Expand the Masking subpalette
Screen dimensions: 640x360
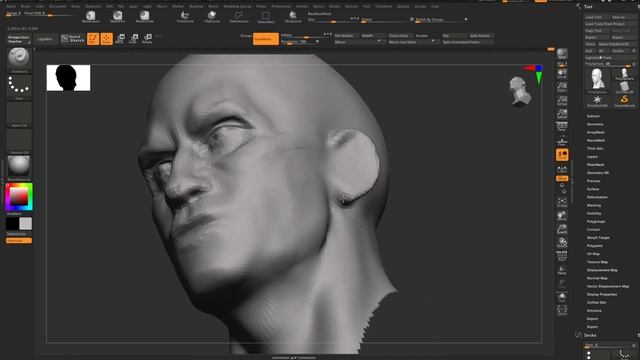tap(594, 205)
